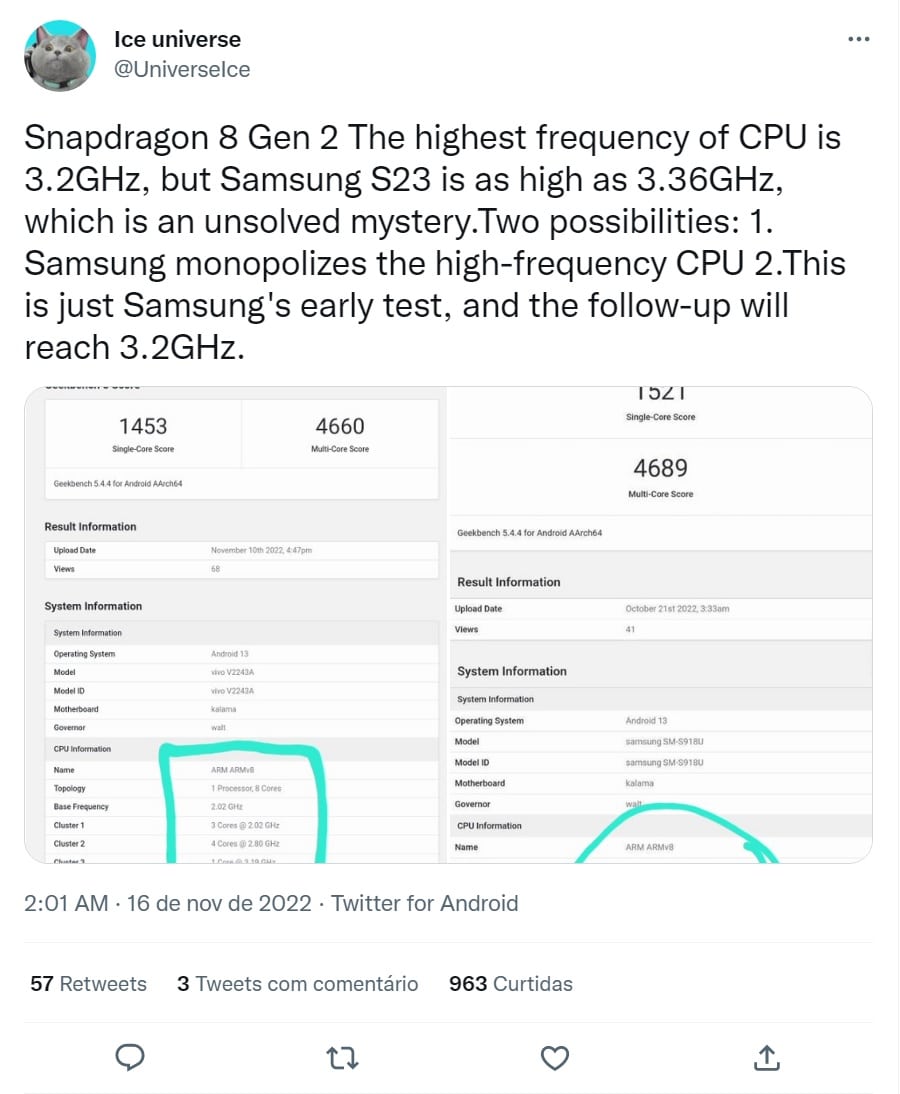Open right Geekbench screenshot with 4689 score
This screenshot has height=1094, width=900.
click(x=660, y=625)
